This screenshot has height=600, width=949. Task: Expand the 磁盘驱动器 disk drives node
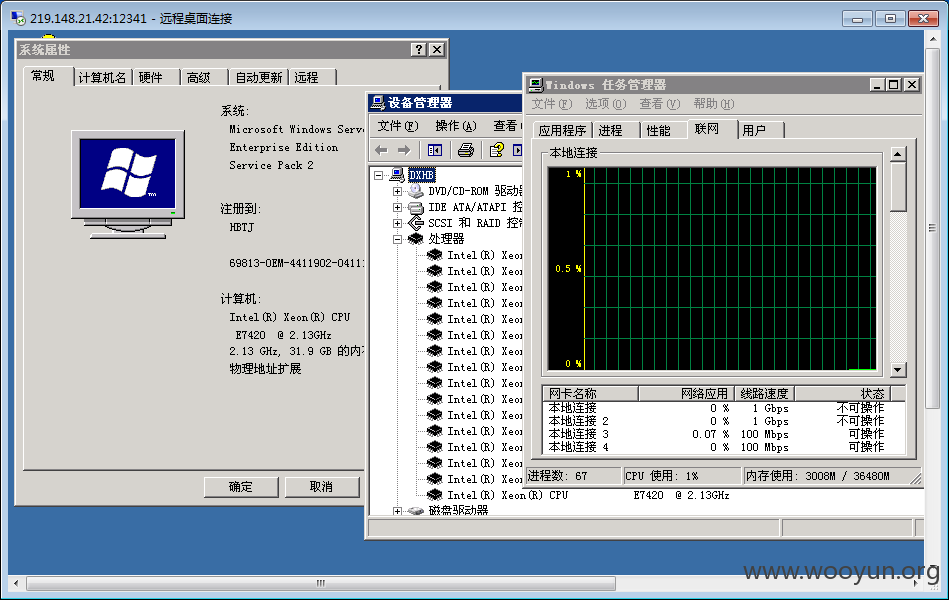[397, 511]
